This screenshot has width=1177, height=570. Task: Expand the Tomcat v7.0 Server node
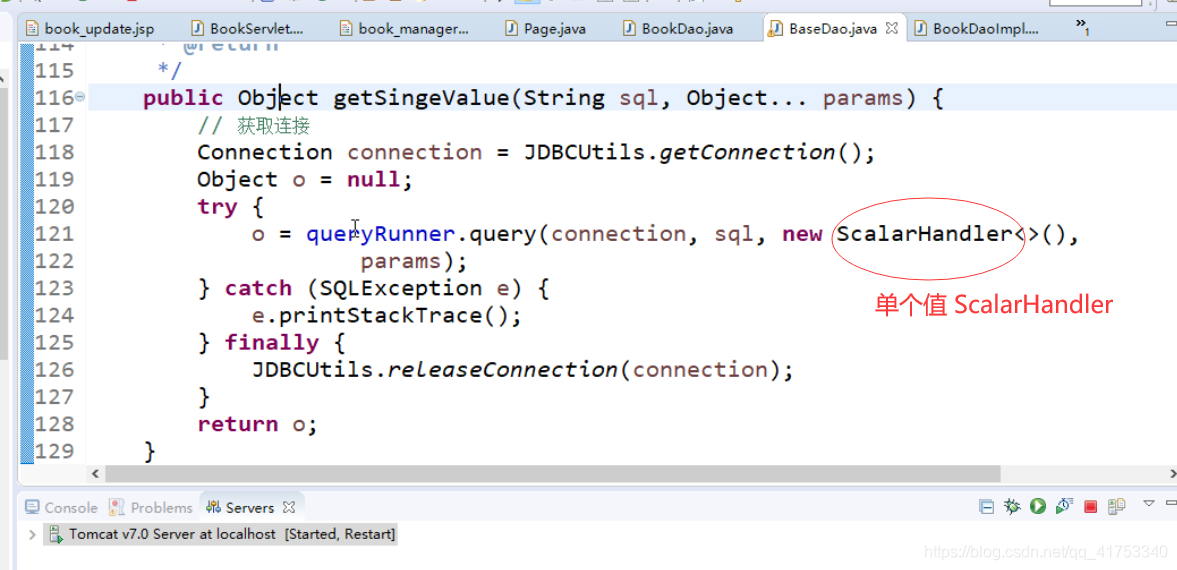32,535
